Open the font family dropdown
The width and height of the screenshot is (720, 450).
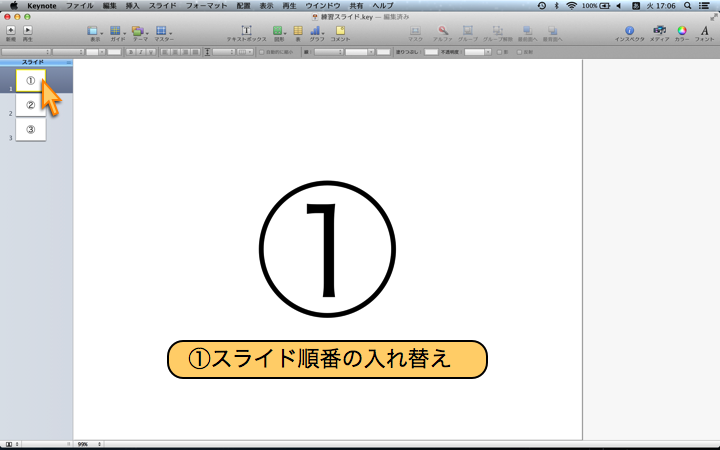click(26, 52)
